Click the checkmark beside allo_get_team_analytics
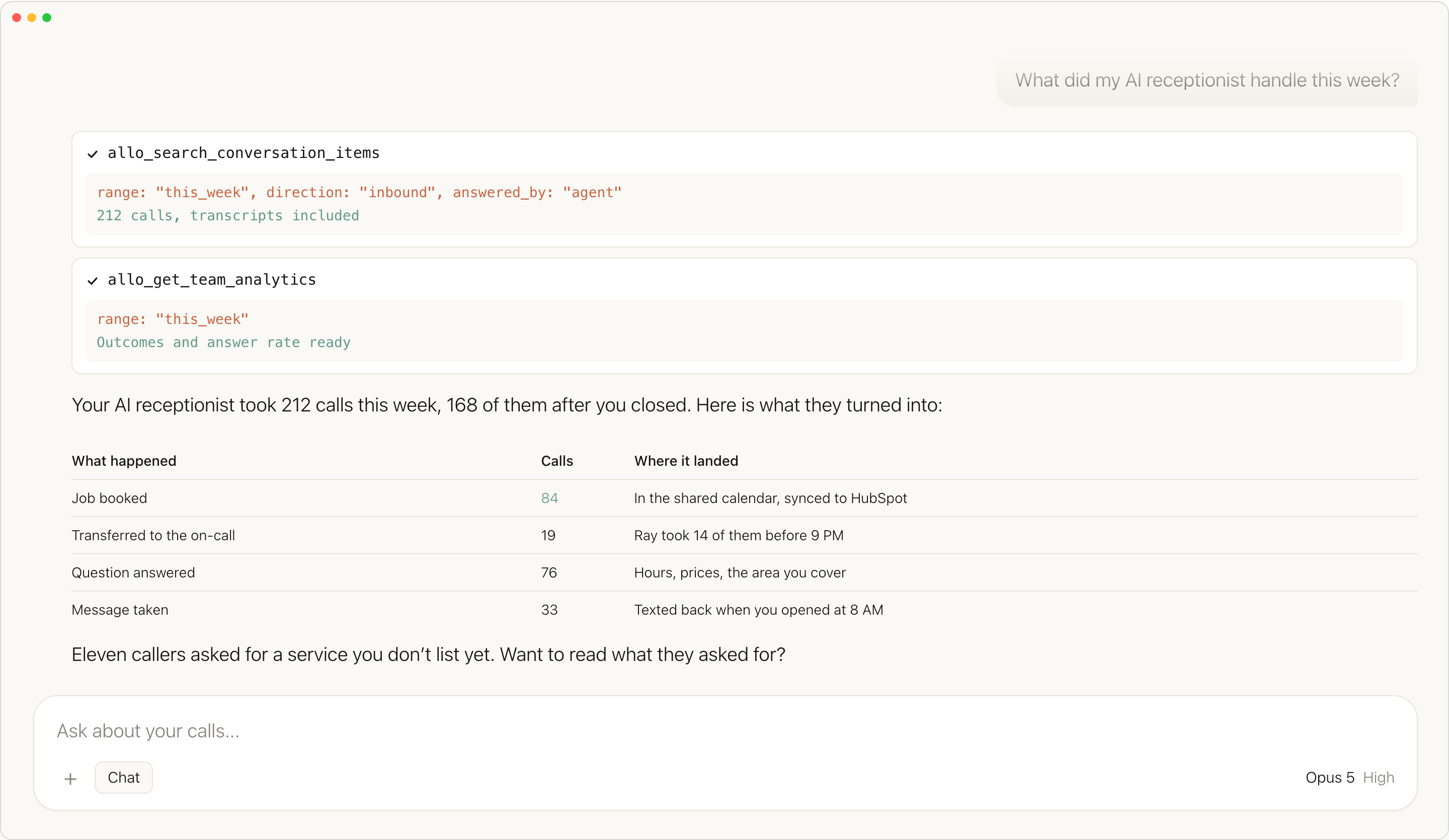The image size is (1449, 840). point(93,281)
